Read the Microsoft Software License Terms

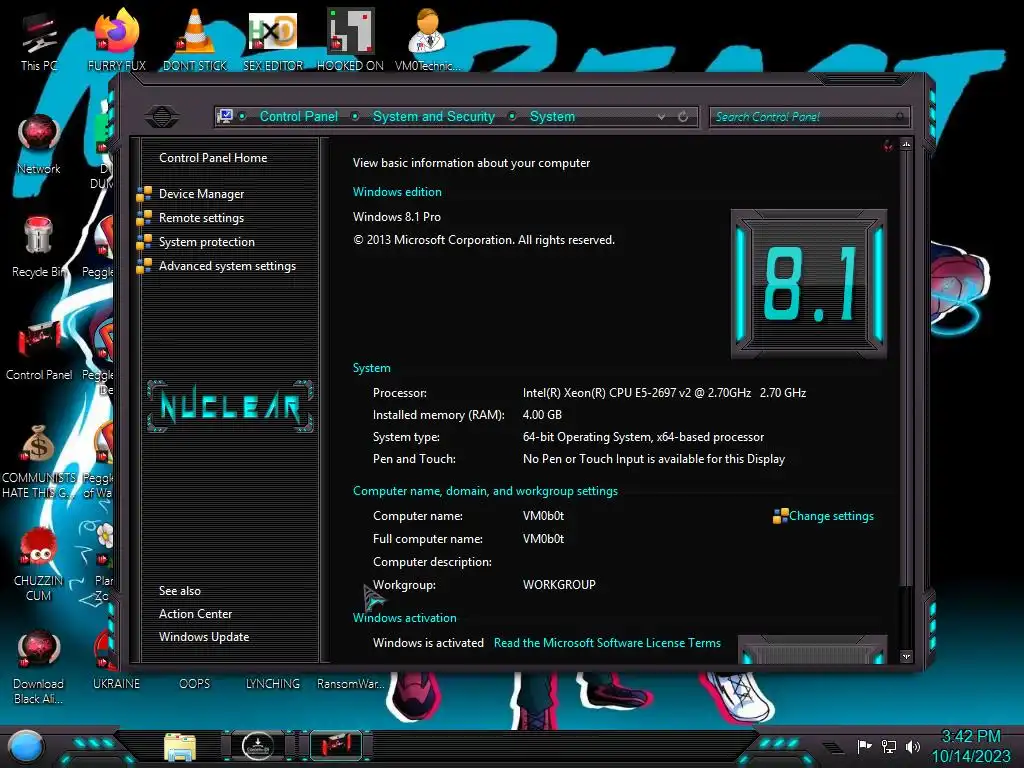[607, 643]
